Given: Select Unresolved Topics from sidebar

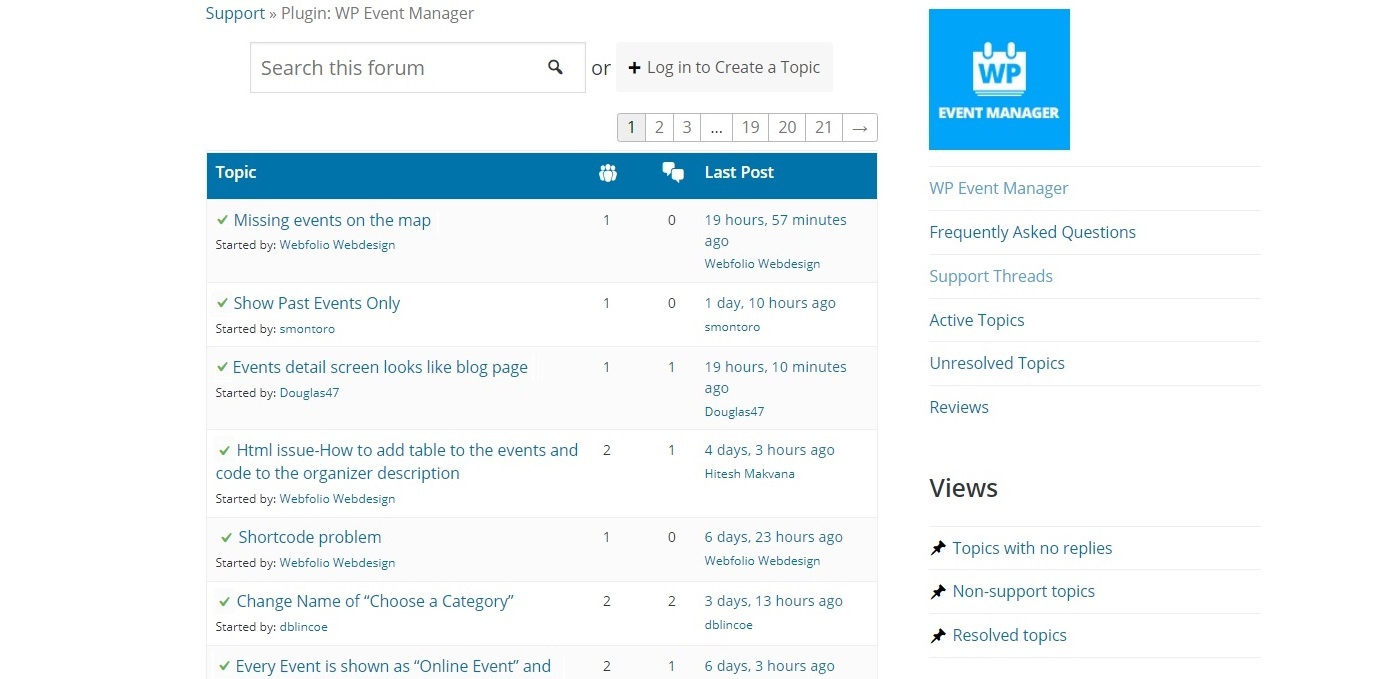Looking at the screenshot, I should point(996,363).
